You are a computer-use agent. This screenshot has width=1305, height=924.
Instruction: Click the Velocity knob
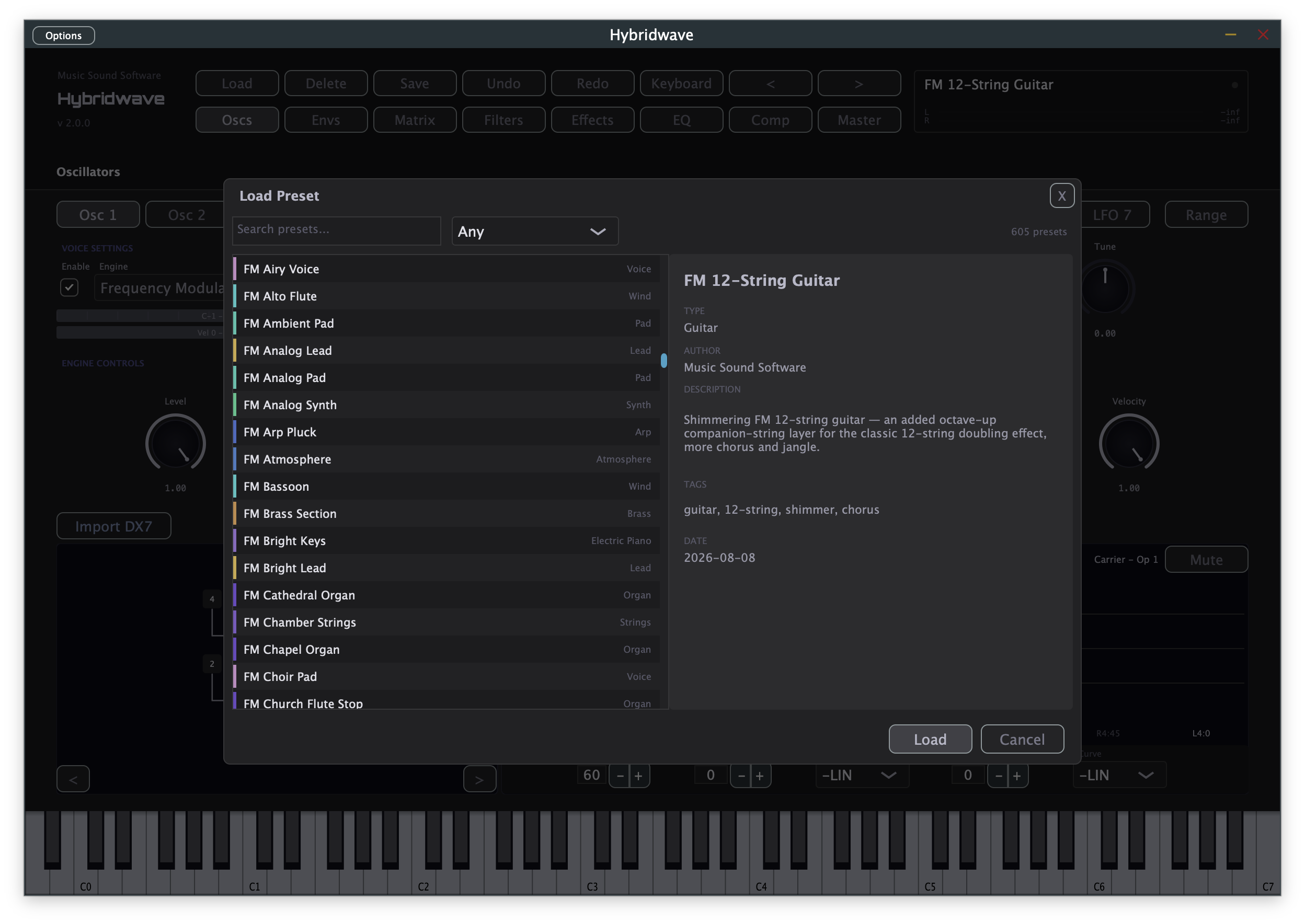coord(1129,444)
